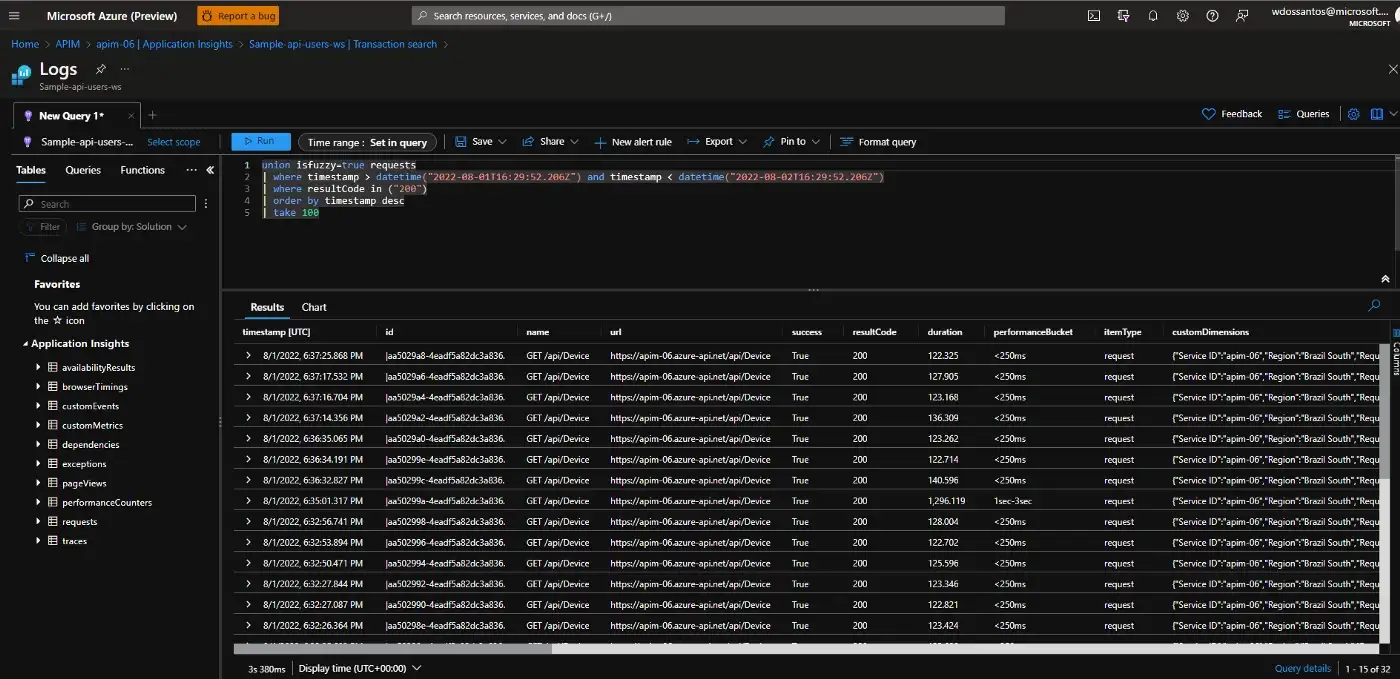The height and width of the screenshot is (679, 1400).
Task: Select the New Query 1 tab
Action: (72, 116)
